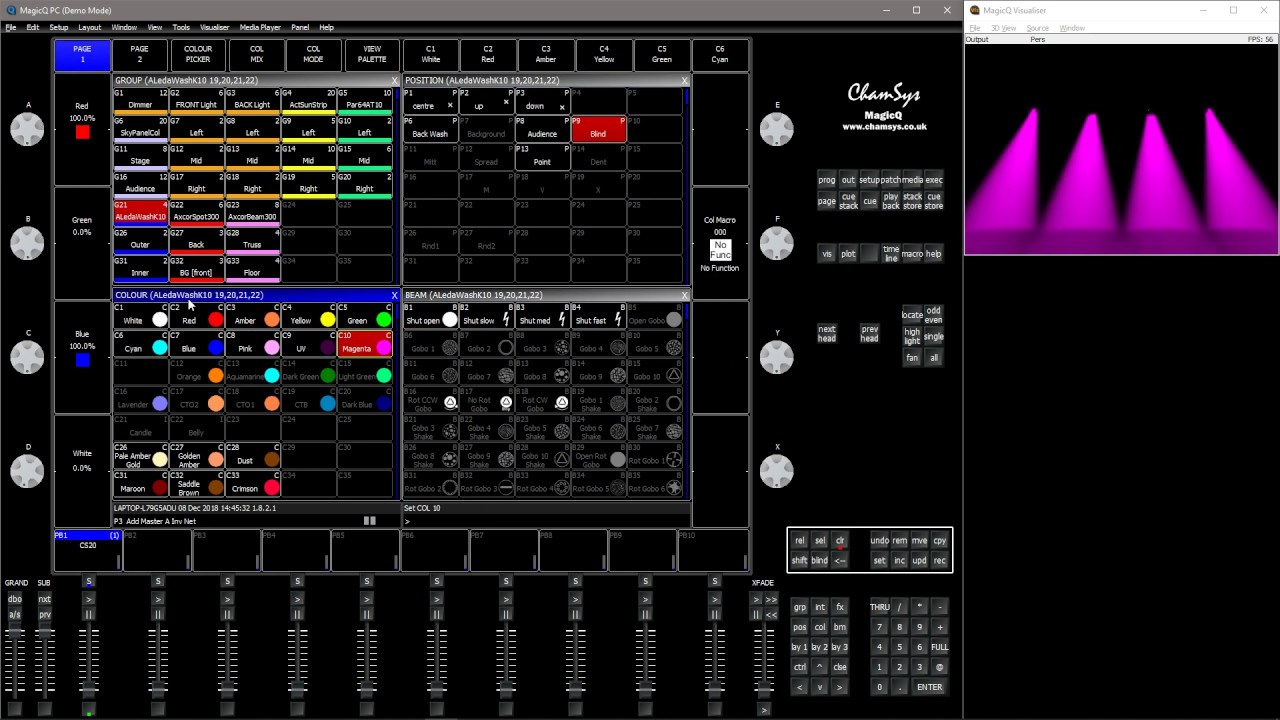Image resolution: width=1280 pixels, height=720 pixels.
Task: Select the Rot Gobo 6 palette
Action: click(655, 483)
